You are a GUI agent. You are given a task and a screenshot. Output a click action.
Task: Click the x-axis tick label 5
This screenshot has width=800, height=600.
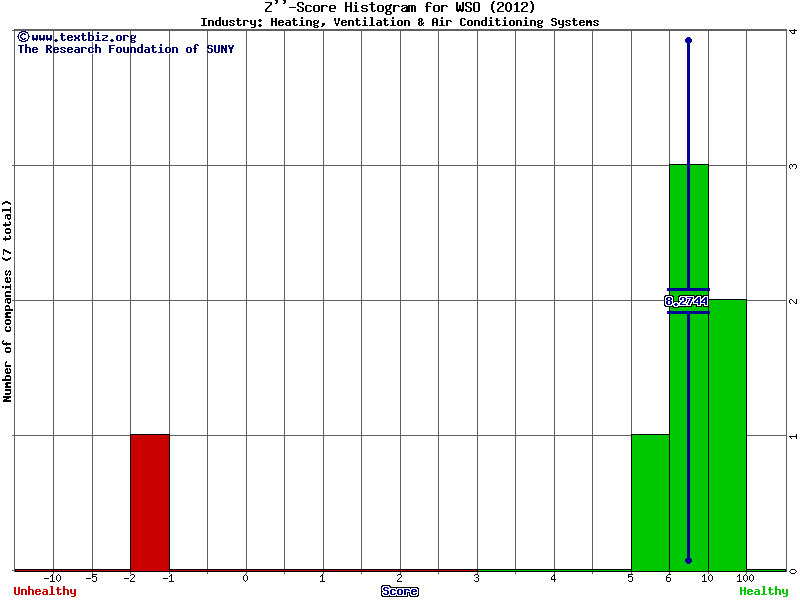click(631, 578)
